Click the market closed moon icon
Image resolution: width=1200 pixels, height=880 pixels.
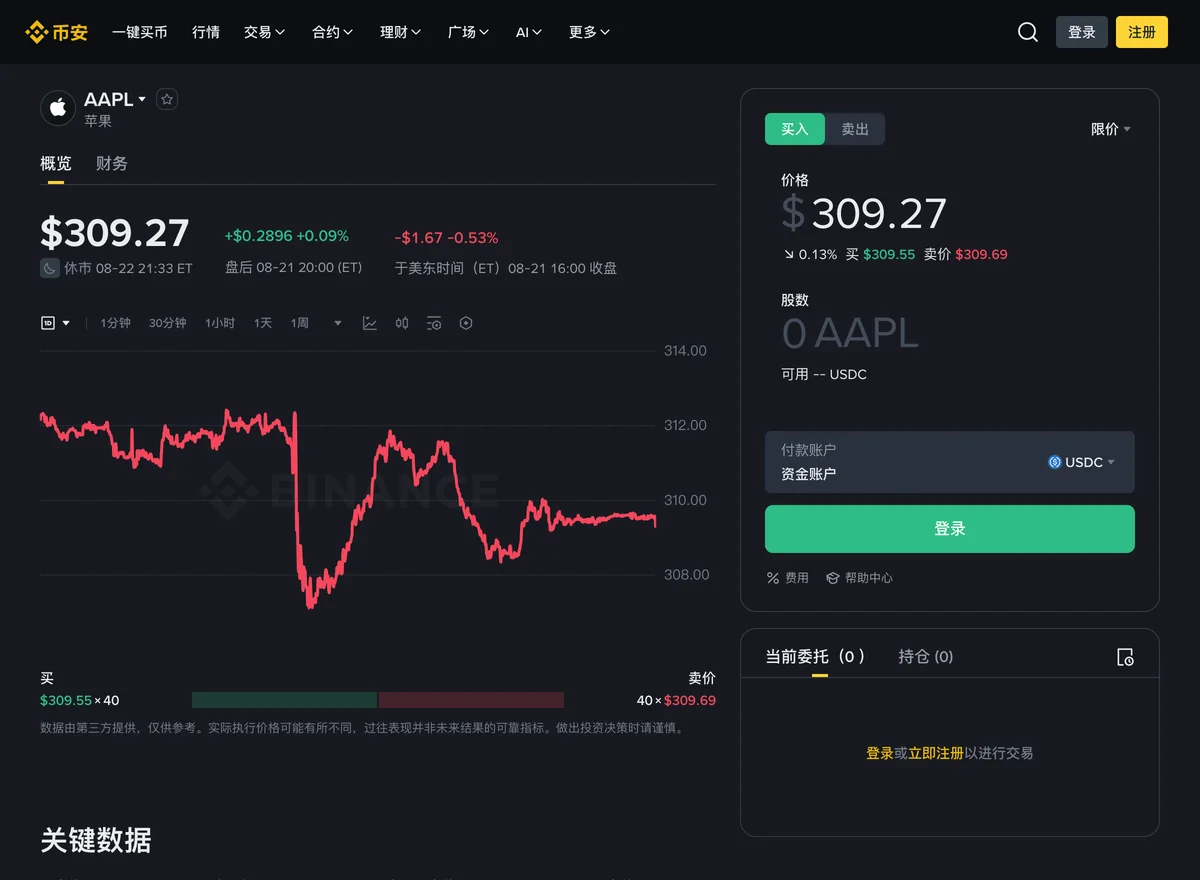pos(50,268)
